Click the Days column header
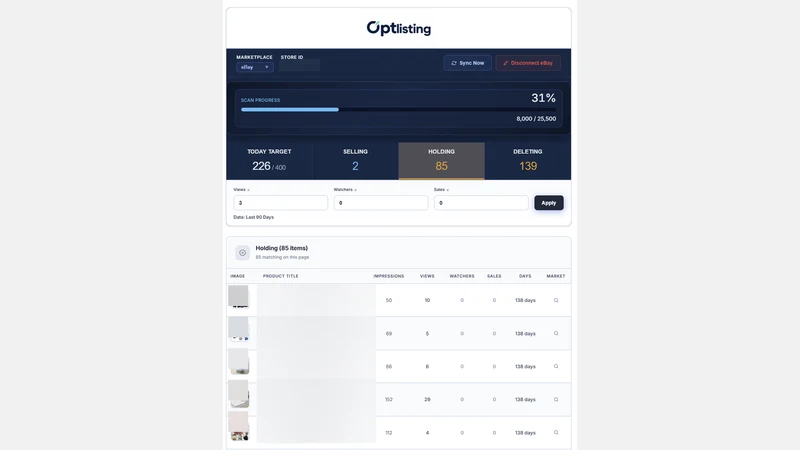 point(525,276)
